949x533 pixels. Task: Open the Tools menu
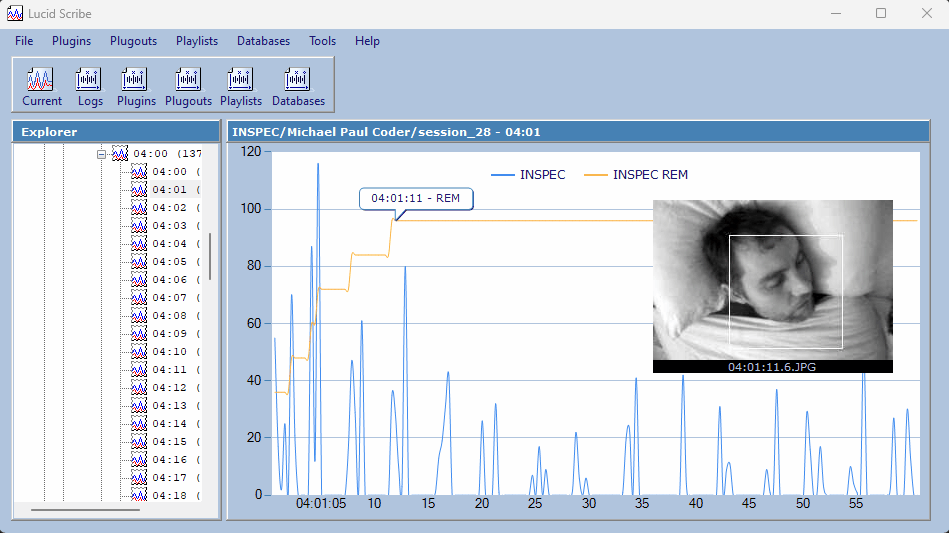point(322,41)
